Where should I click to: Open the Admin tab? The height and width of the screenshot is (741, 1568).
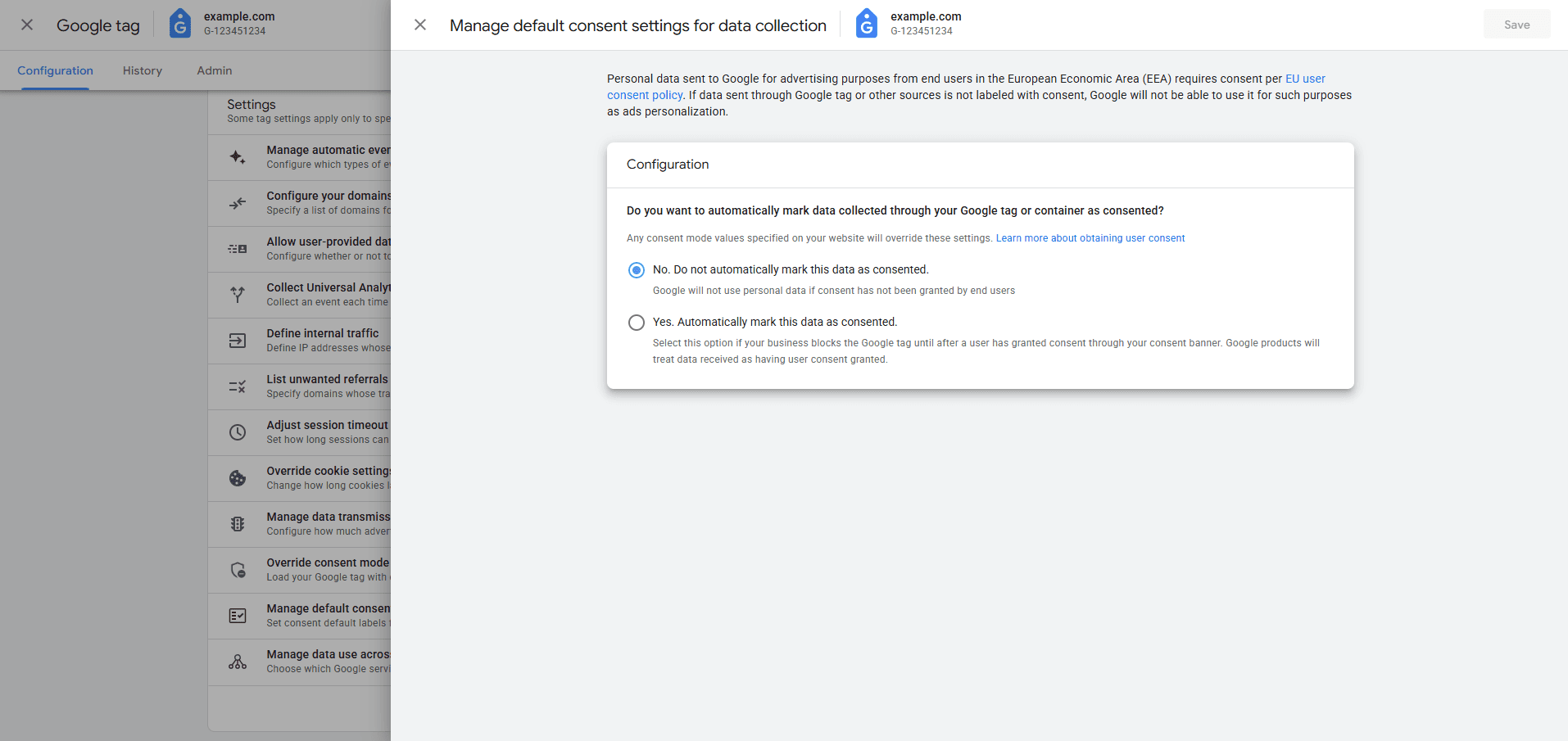pyautogui.click(x=213, y=70)
